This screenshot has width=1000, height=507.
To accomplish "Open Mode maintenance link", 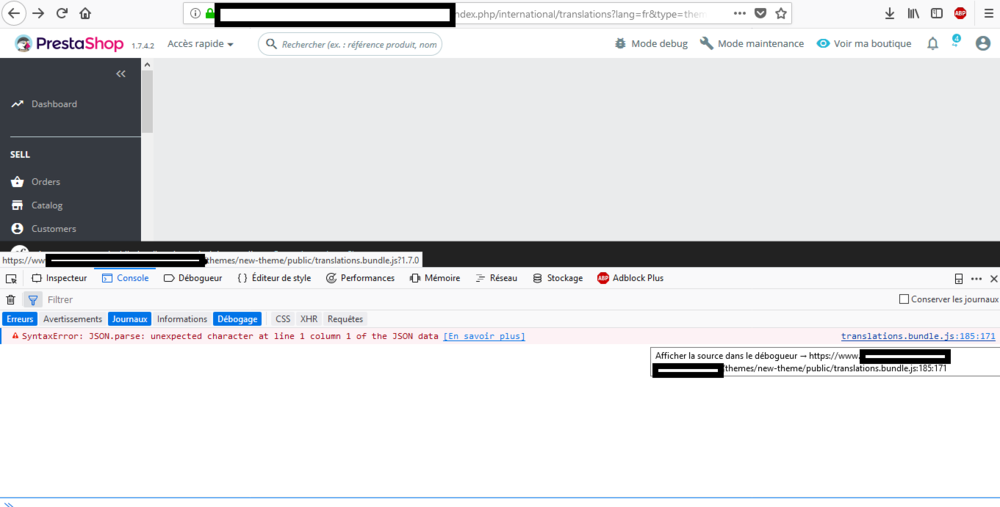I will point(751,43).
